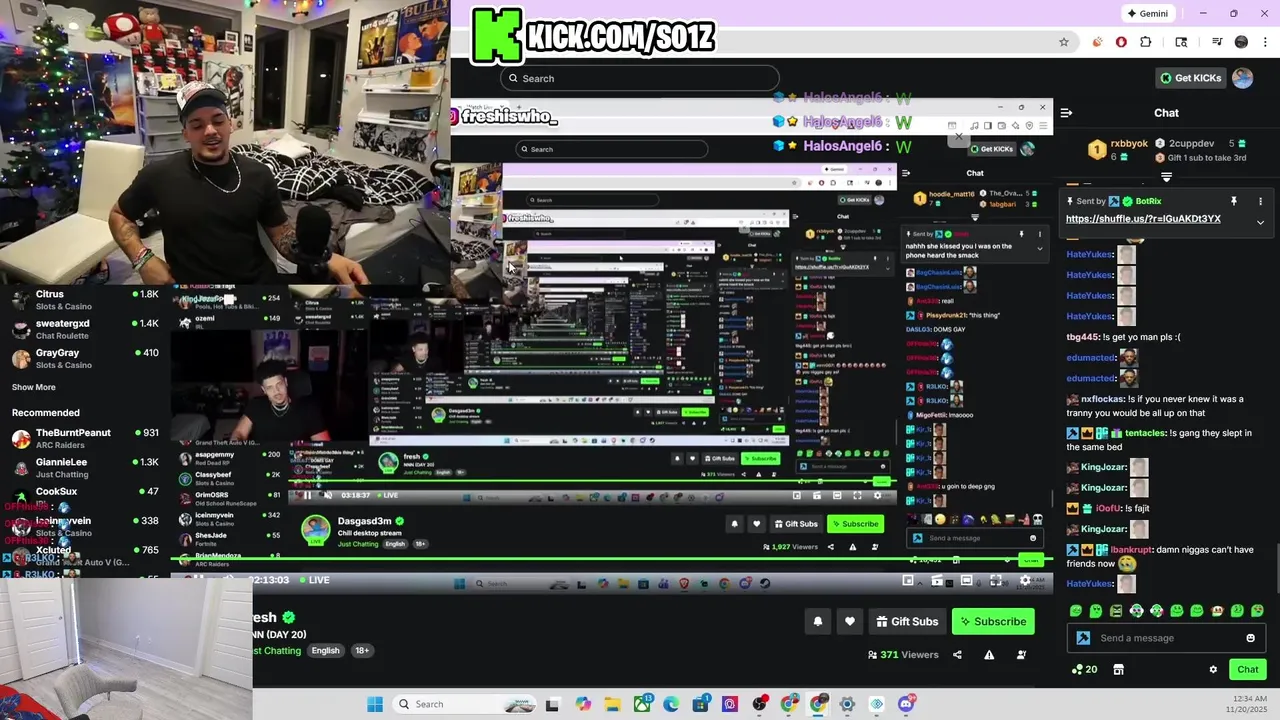
Task: Toggle the follow heart for fresh
Action: pyautogui.click(x=849, y=621)
